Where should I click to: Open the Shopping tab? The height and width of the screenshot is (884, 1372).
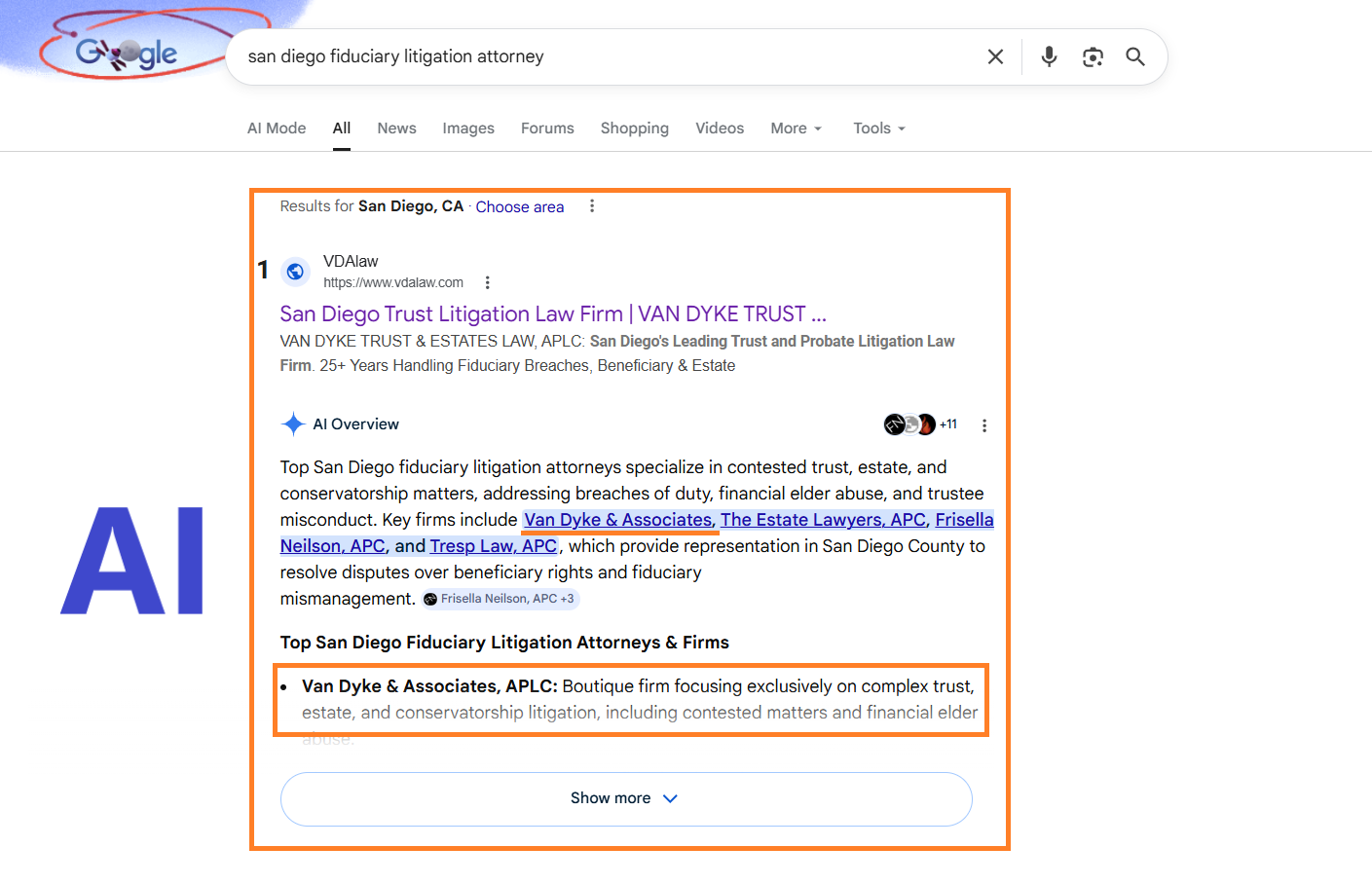coord(635,129)
